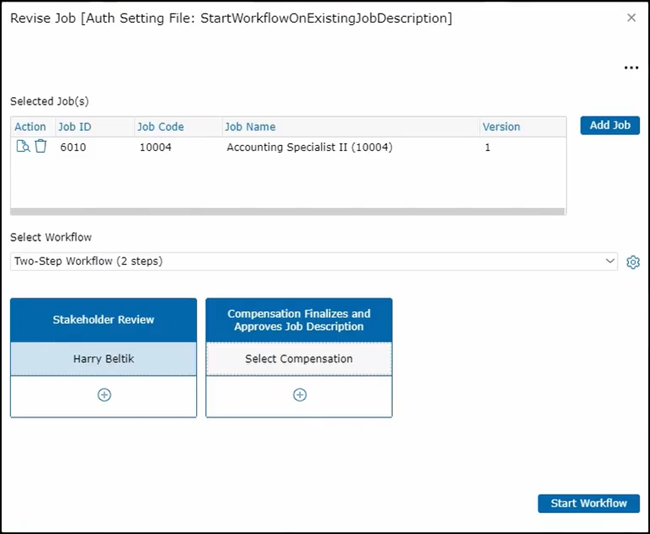Add reviewer with plus icon under Stakeholder Review
Screen dimensions: 650x534
click(104, 395)
